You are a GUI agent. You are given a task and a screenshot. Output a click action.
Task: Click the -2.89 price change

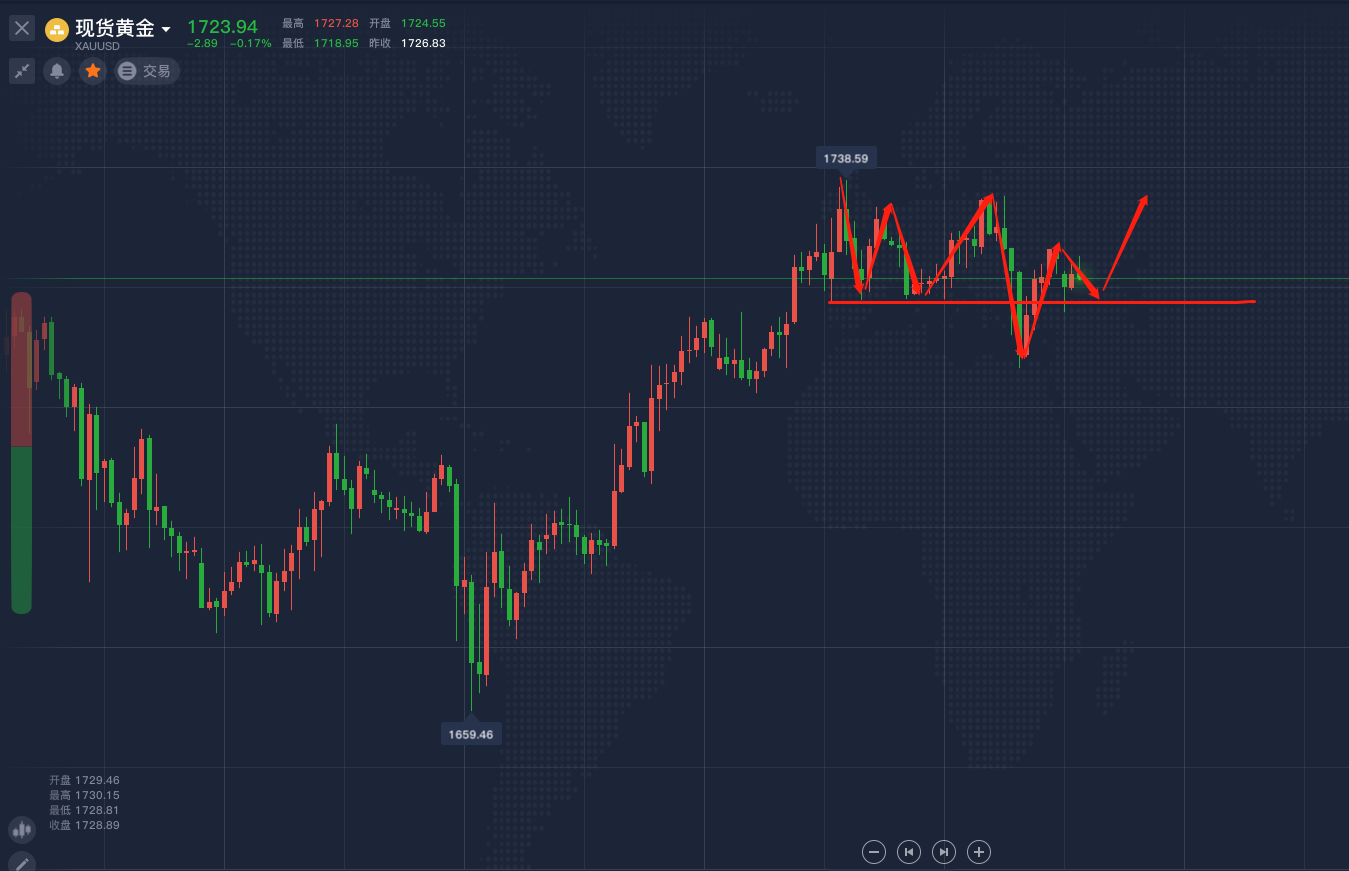coord(202,43)
